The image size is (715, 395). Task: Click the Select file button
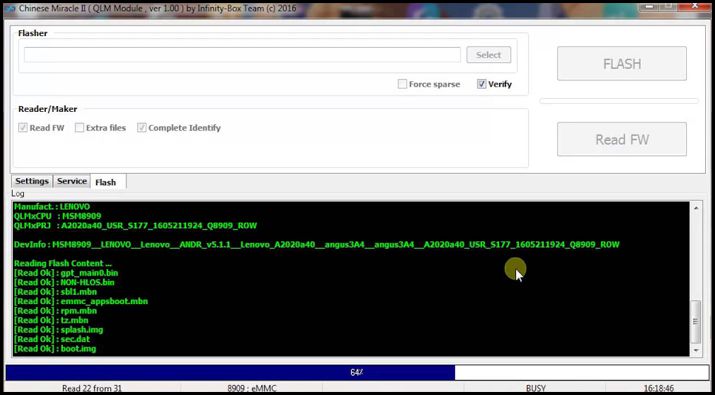pyautogui.click(x=488, y=55)
